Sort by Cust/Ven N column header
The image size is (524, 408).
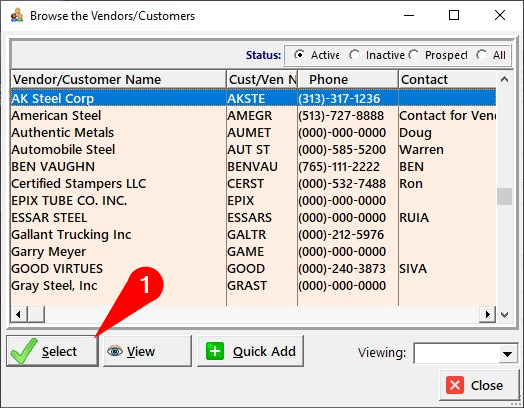coord(262,79)
